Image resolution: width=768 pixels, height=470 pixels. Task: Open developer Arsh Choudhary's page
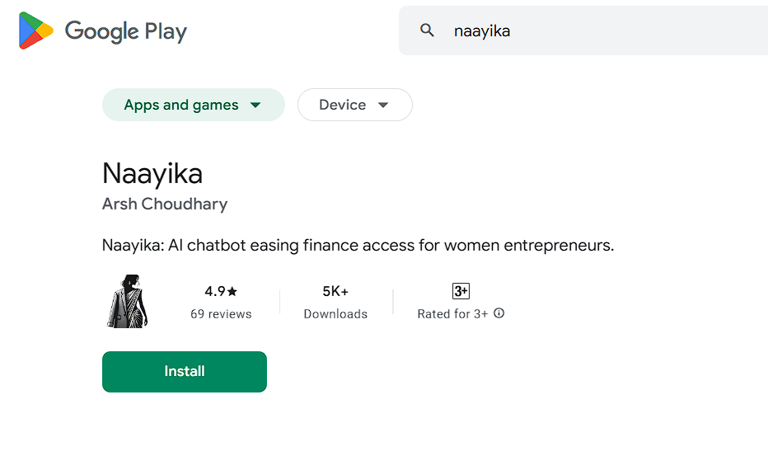(165, 204)
